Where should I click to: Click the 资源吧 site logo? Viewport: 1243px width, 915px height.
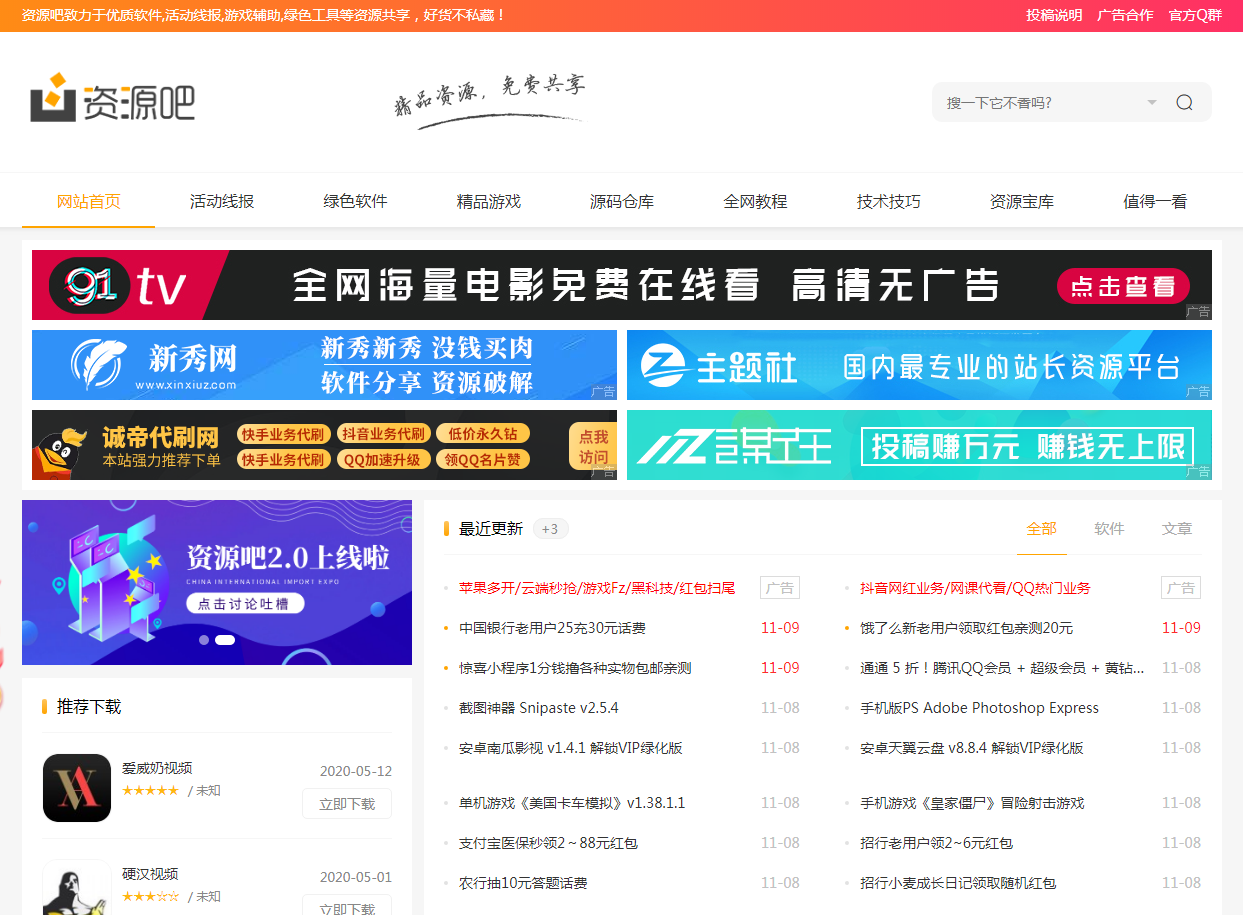point(112,100)
